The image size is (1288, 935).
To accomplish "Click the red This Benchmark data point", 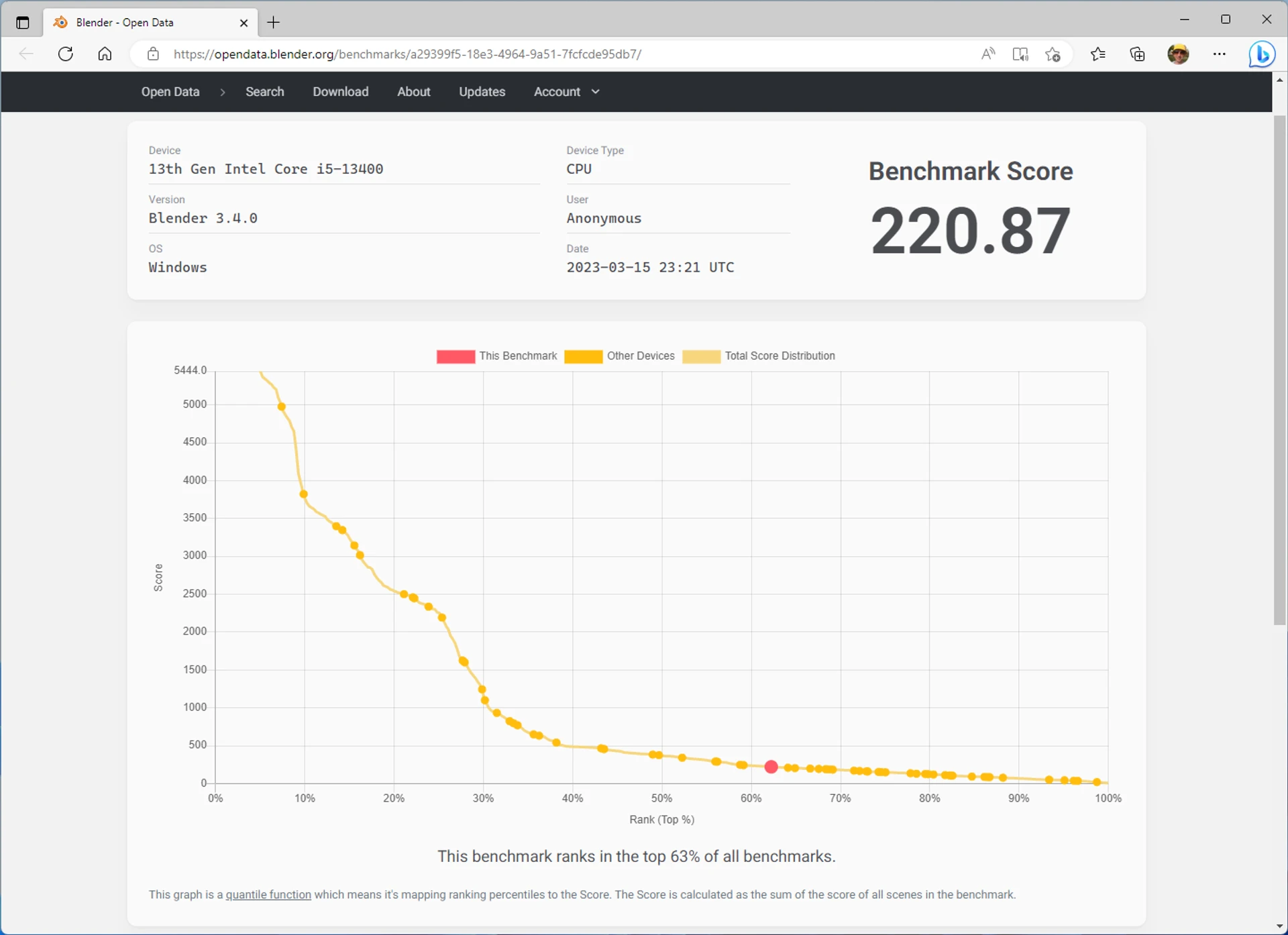I will [771, 767].
